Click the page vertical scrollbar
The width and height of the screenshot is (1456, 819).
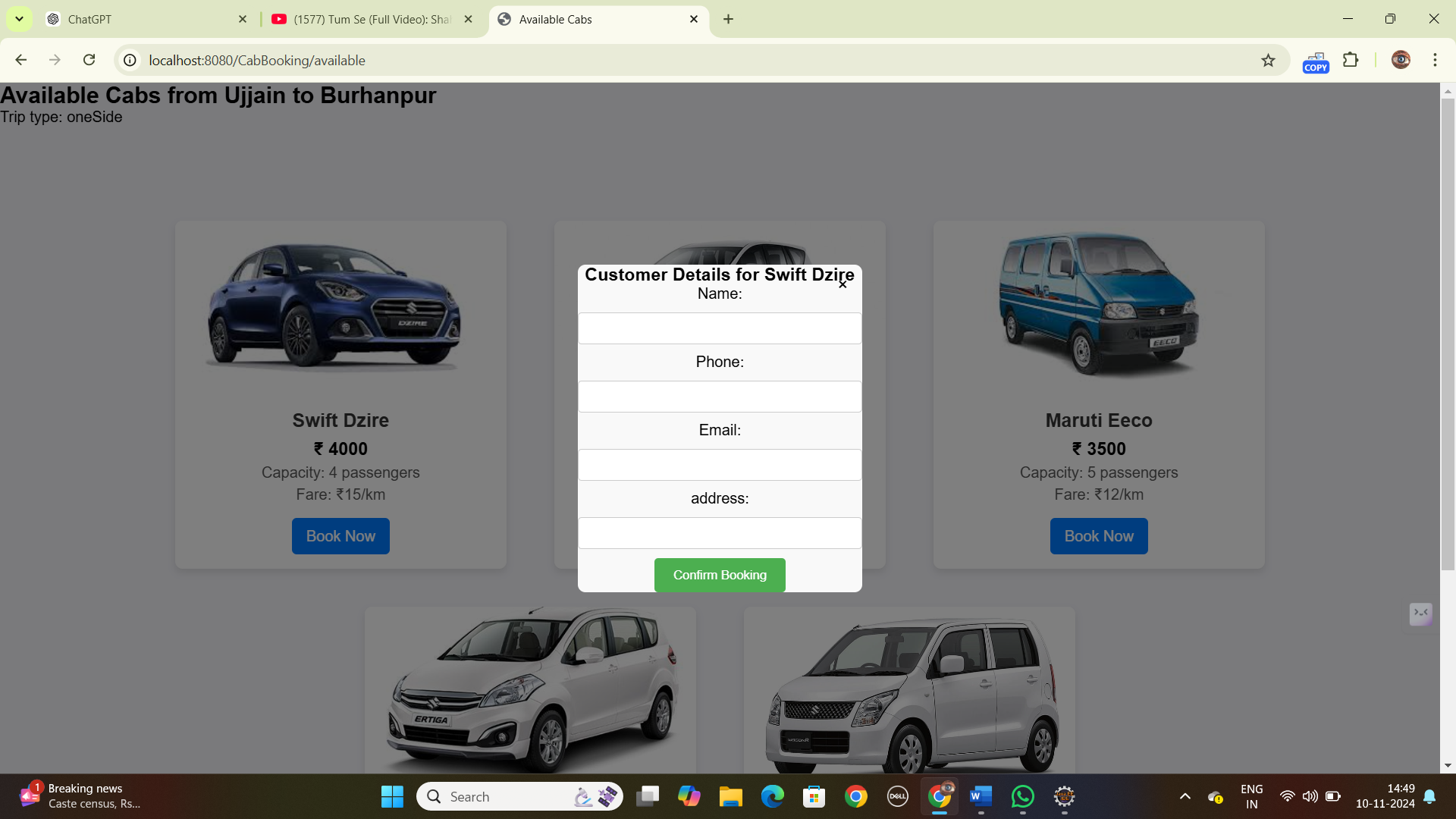(x=1448, y=334)
